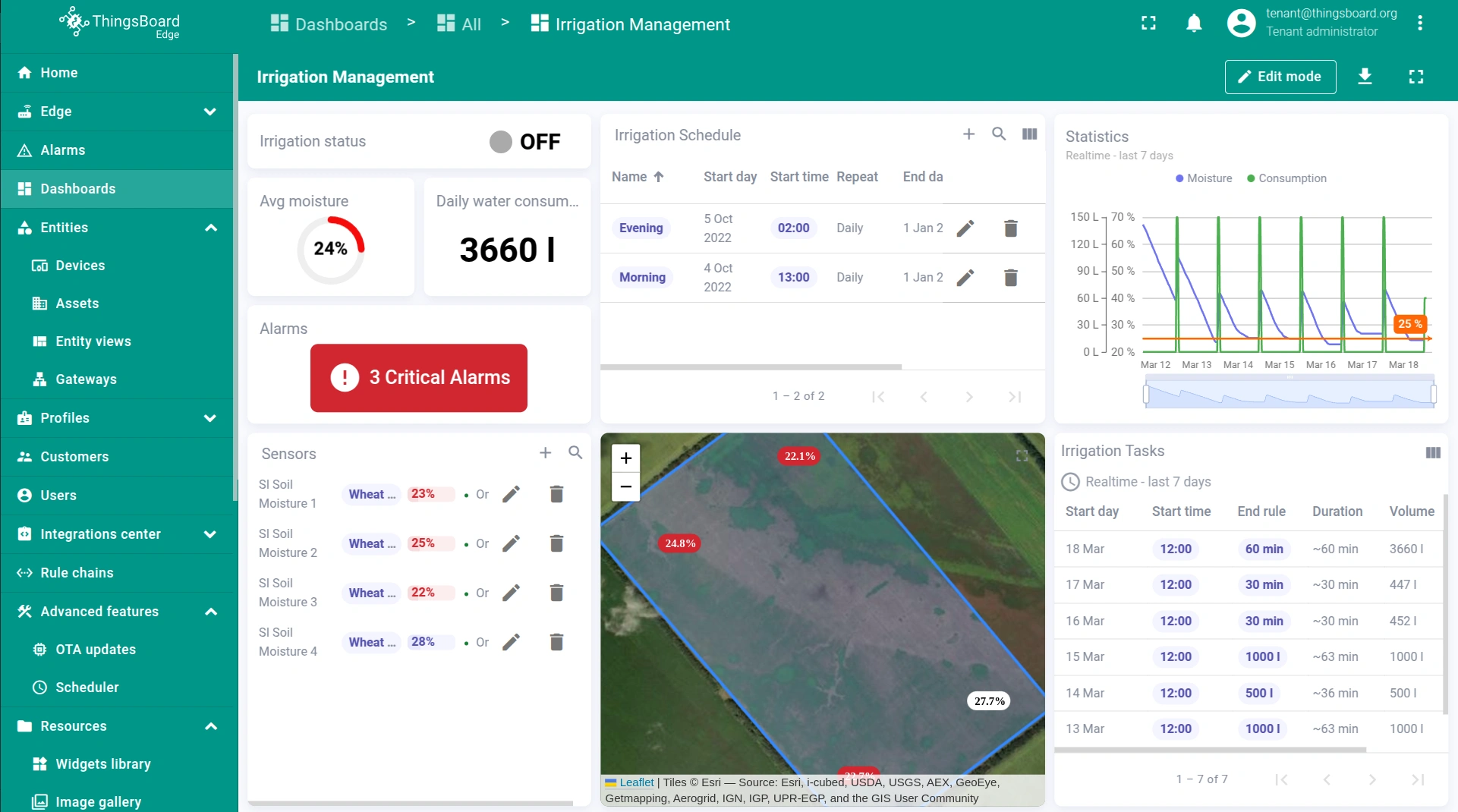Delete the Morning schedule row
Viewport: 1458px width, 812px height.
click(x=1010, y=278)
